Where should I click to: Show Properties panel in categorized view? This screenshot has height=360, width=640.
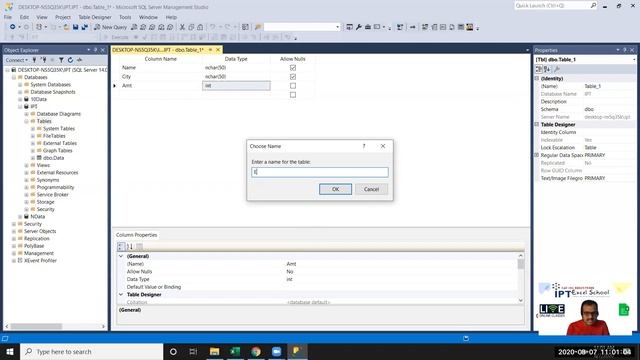539,69
